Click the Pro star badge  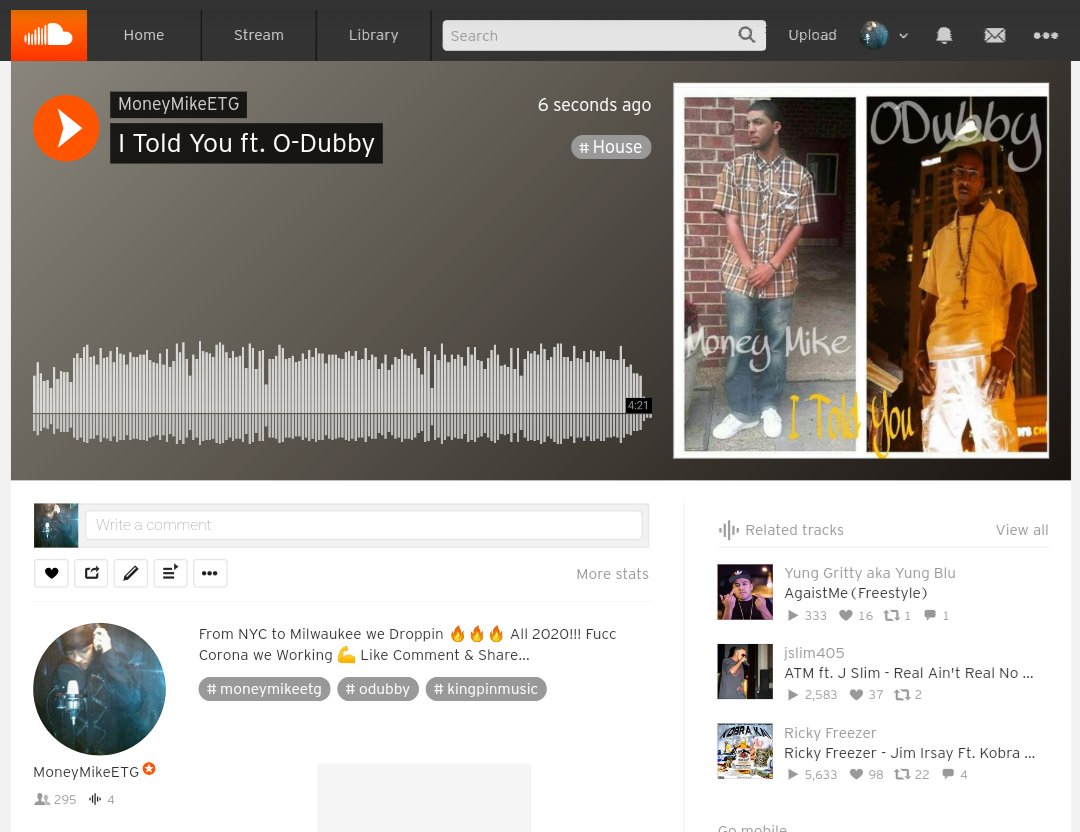[x=149, y=769]
